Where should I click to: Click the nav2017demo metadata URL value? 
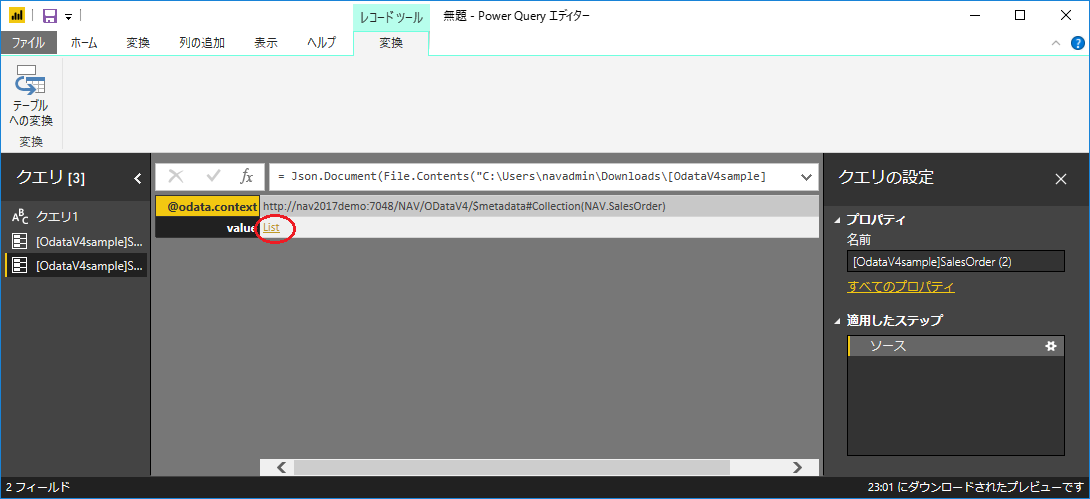464,206
